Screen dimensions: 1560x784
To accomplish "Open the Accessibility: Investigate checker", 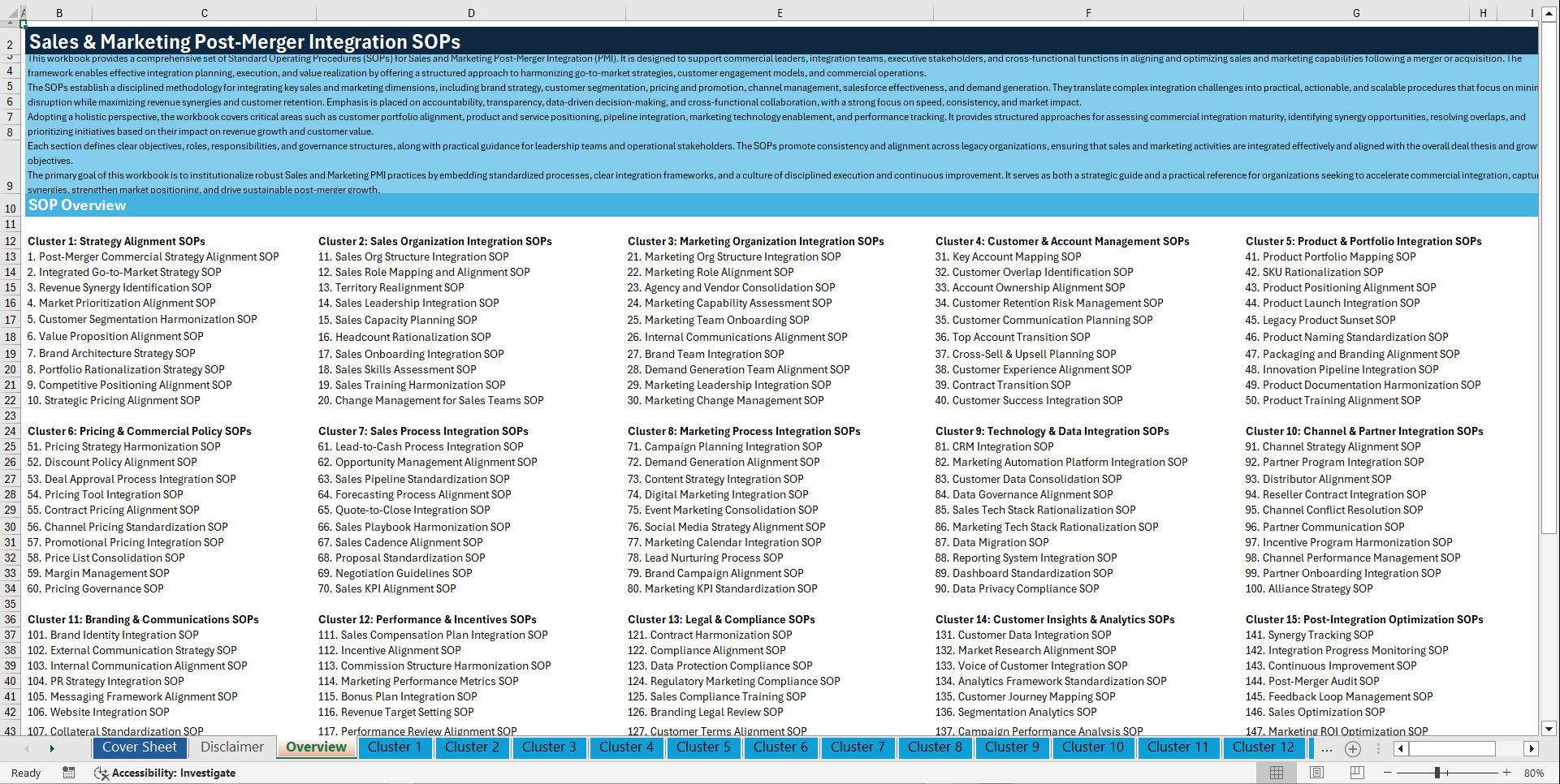I will [166, 773].
